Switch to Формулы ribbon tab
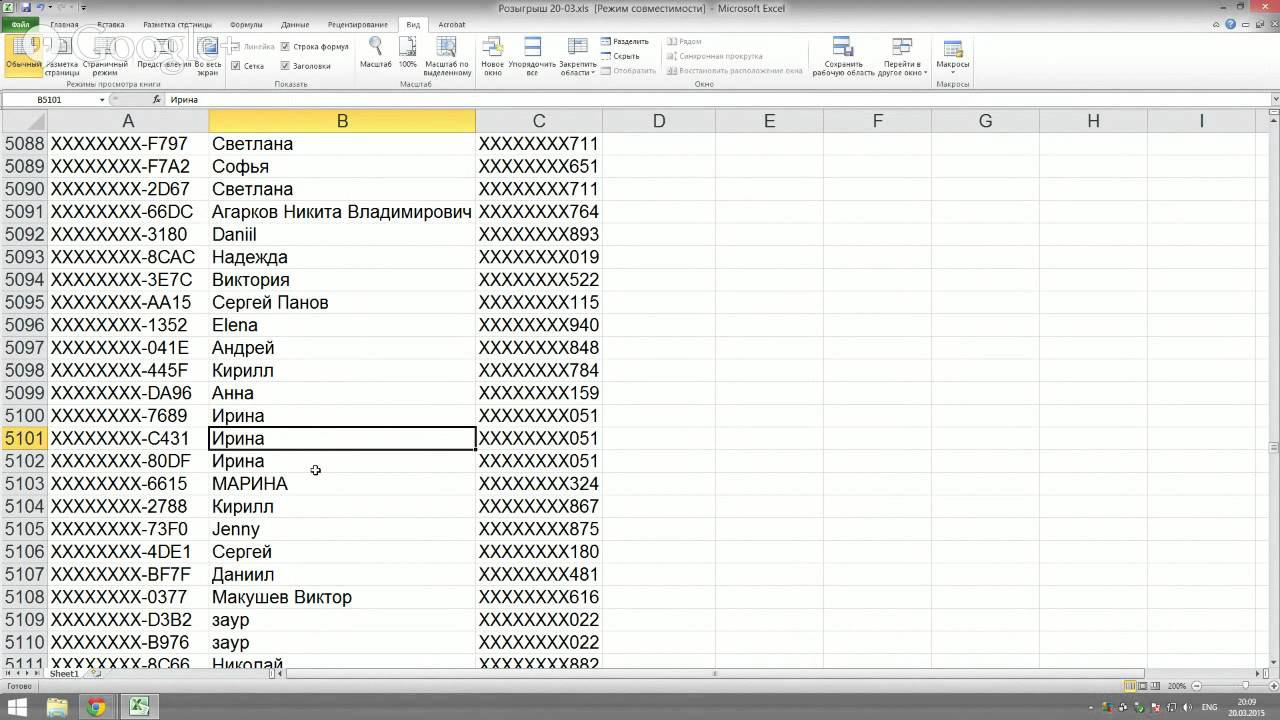This screenshot has width=1280, height=720. (246, 24)
